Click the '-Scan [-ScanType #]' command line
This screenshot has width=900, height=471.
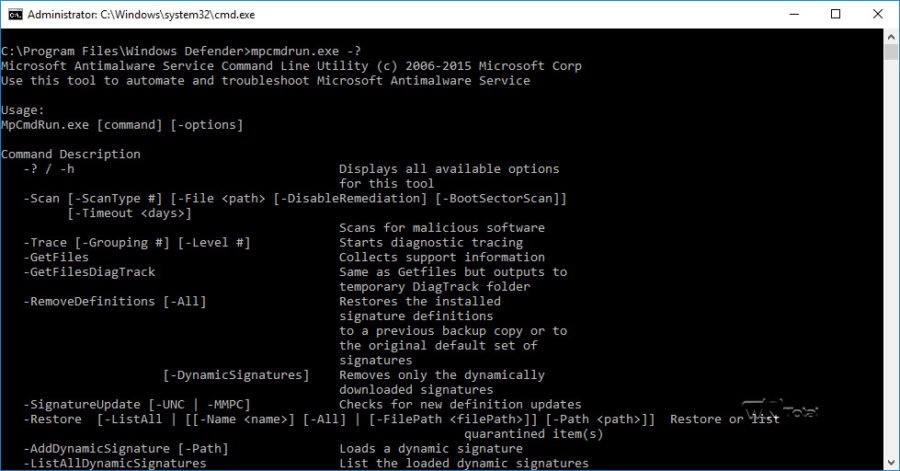[295, 198]
